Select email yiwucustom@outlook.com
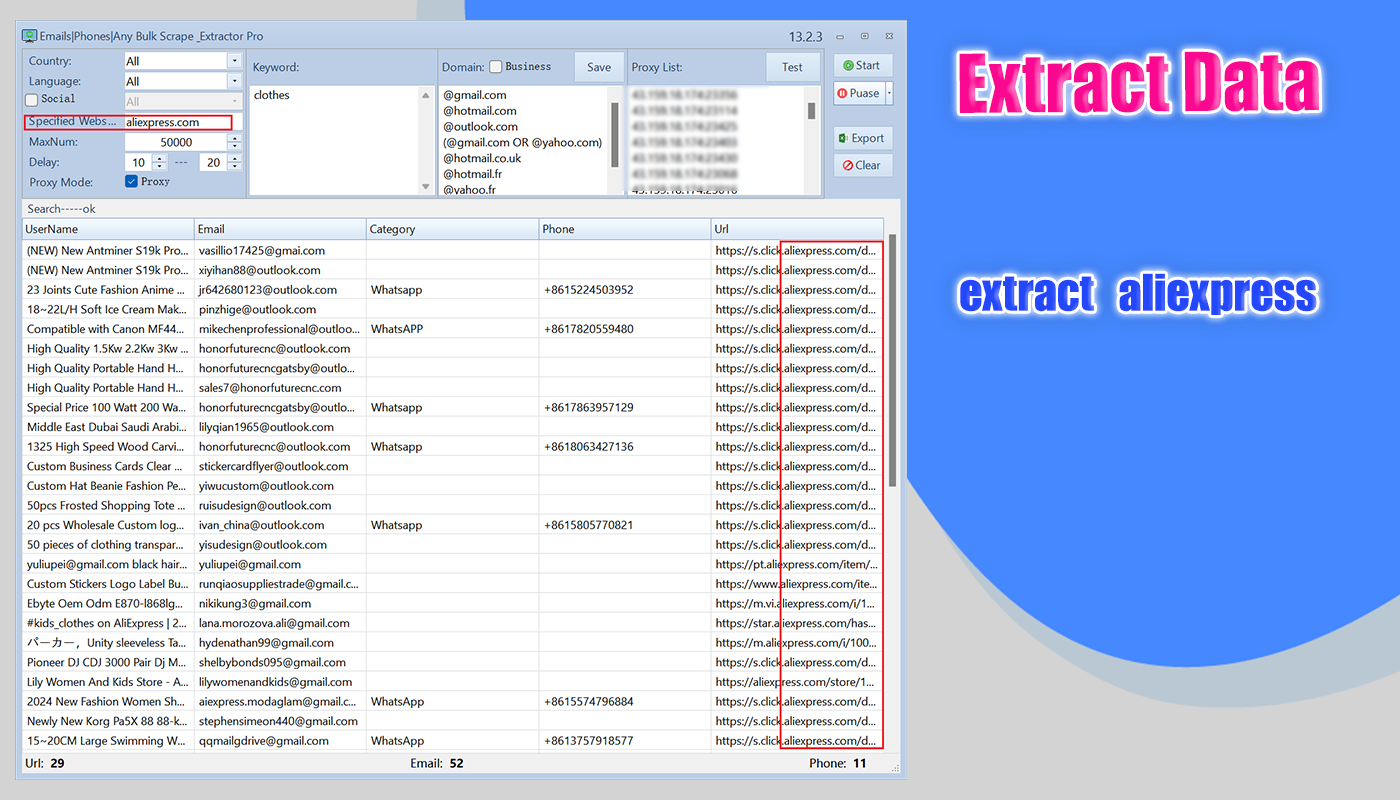This screenshot has width=1400, height=800. pyautogui.click(x=266, y=486)
